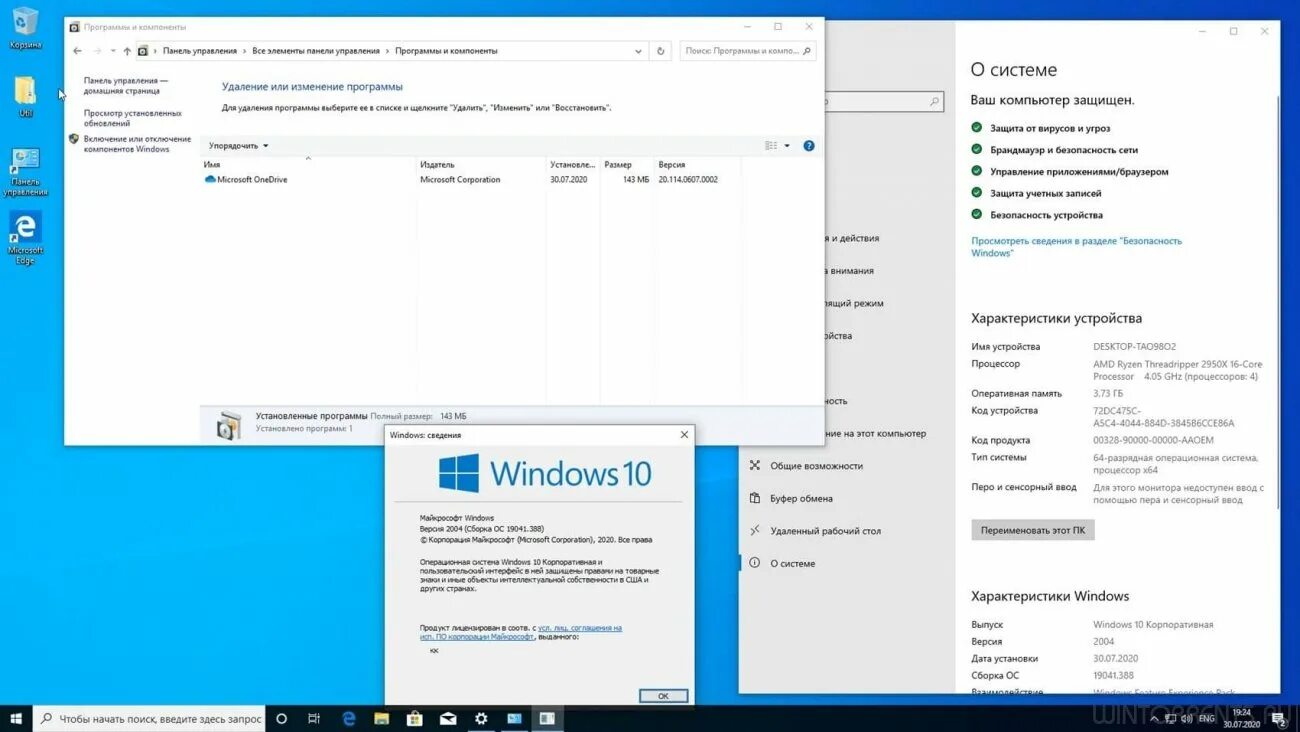Image resolution: width=1300 pixels, height=732 pixels.
Task: Open Cortana from the taskbar
Action: pyautogui.click(x=281, y=718)
